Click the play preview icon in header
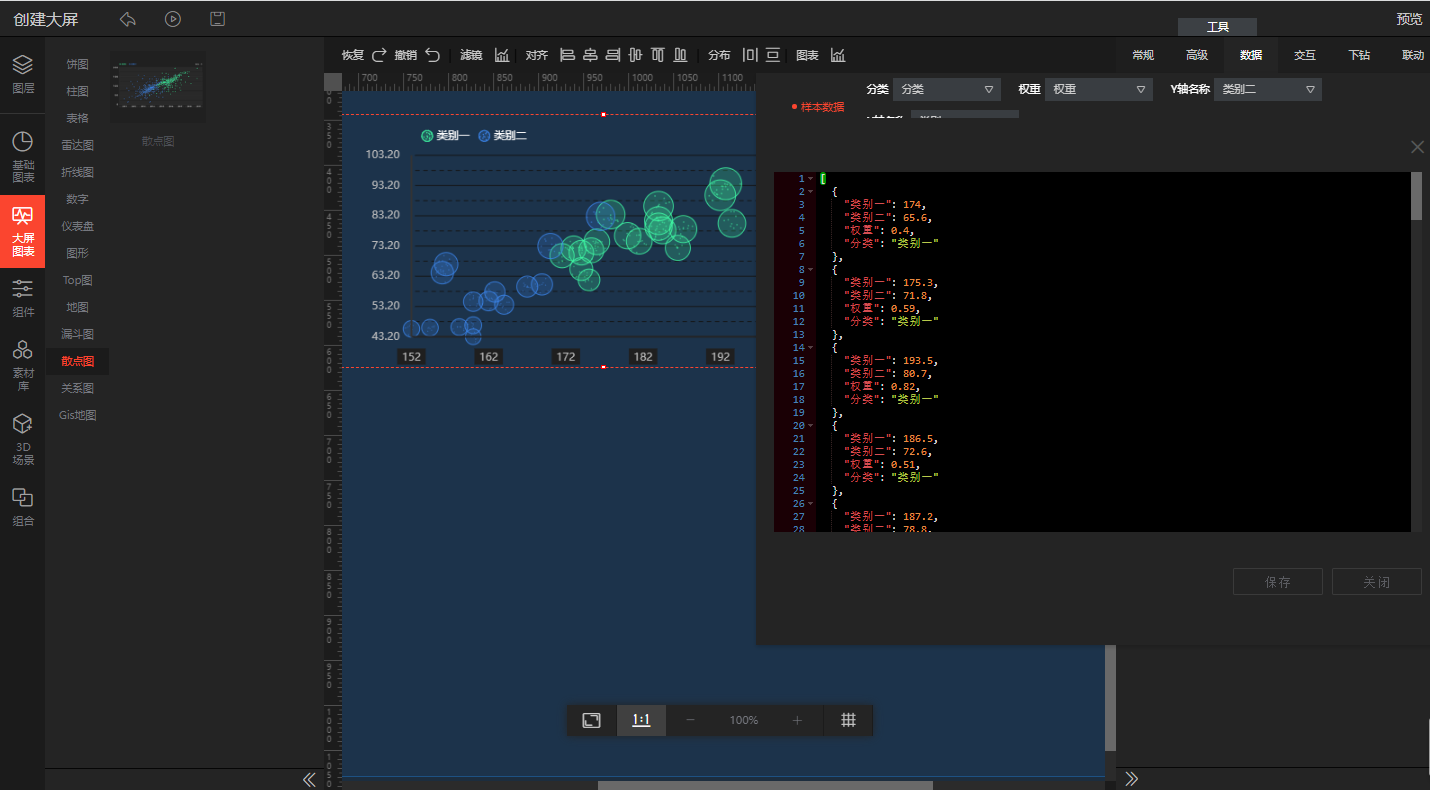Viewport: 1430px width, 790px height. click(173, 19)
